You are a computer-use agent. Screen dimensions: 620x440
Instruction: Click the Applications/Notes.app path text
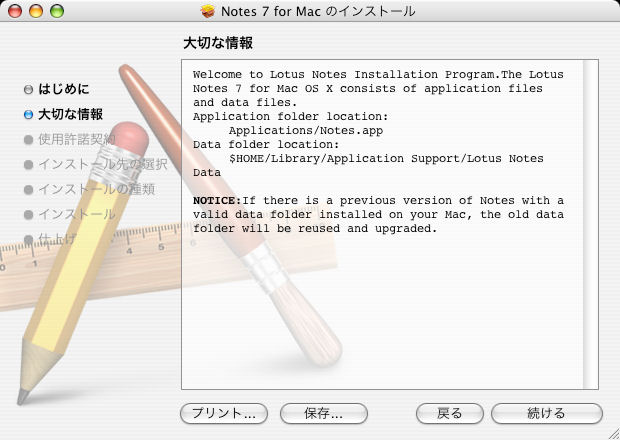tap(306, 130)
